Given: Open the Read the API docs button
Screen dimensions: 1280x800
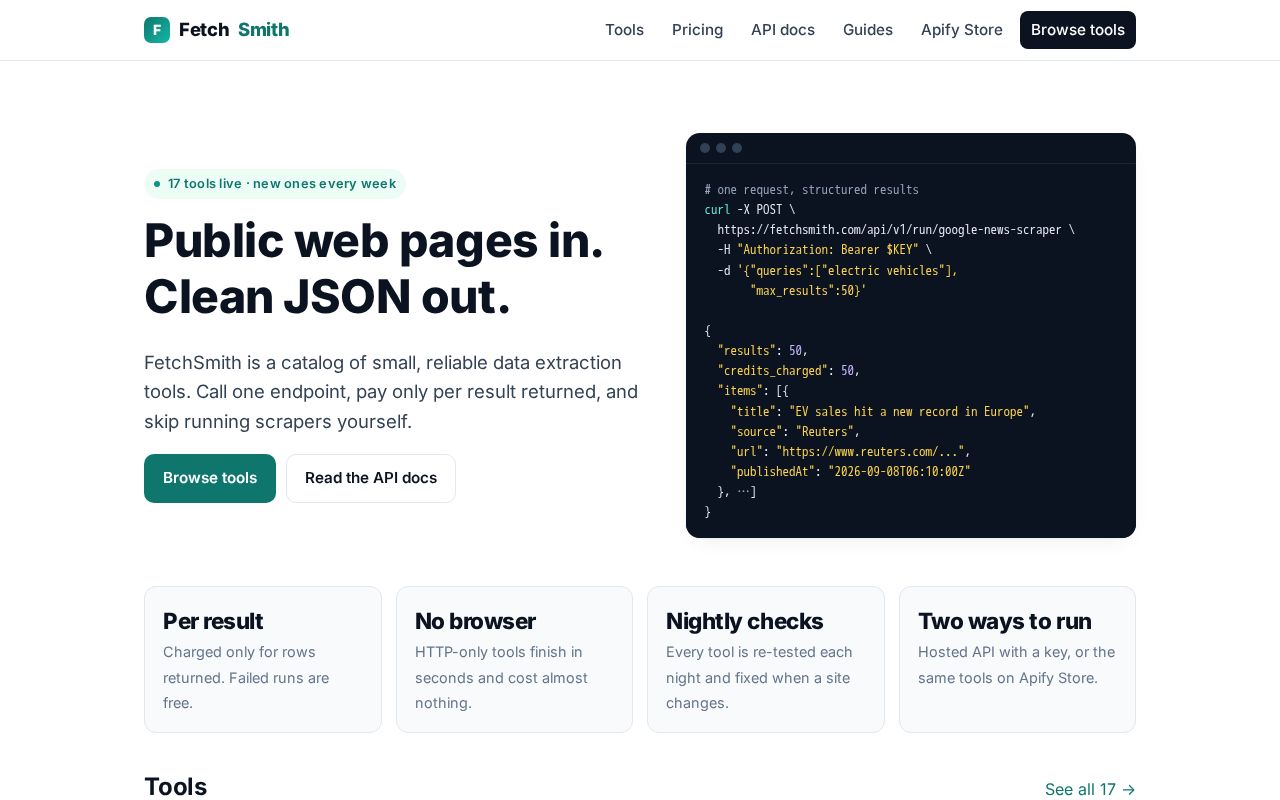Looking at the screenshot, I should pyautogui.click(x=371, y=478).
